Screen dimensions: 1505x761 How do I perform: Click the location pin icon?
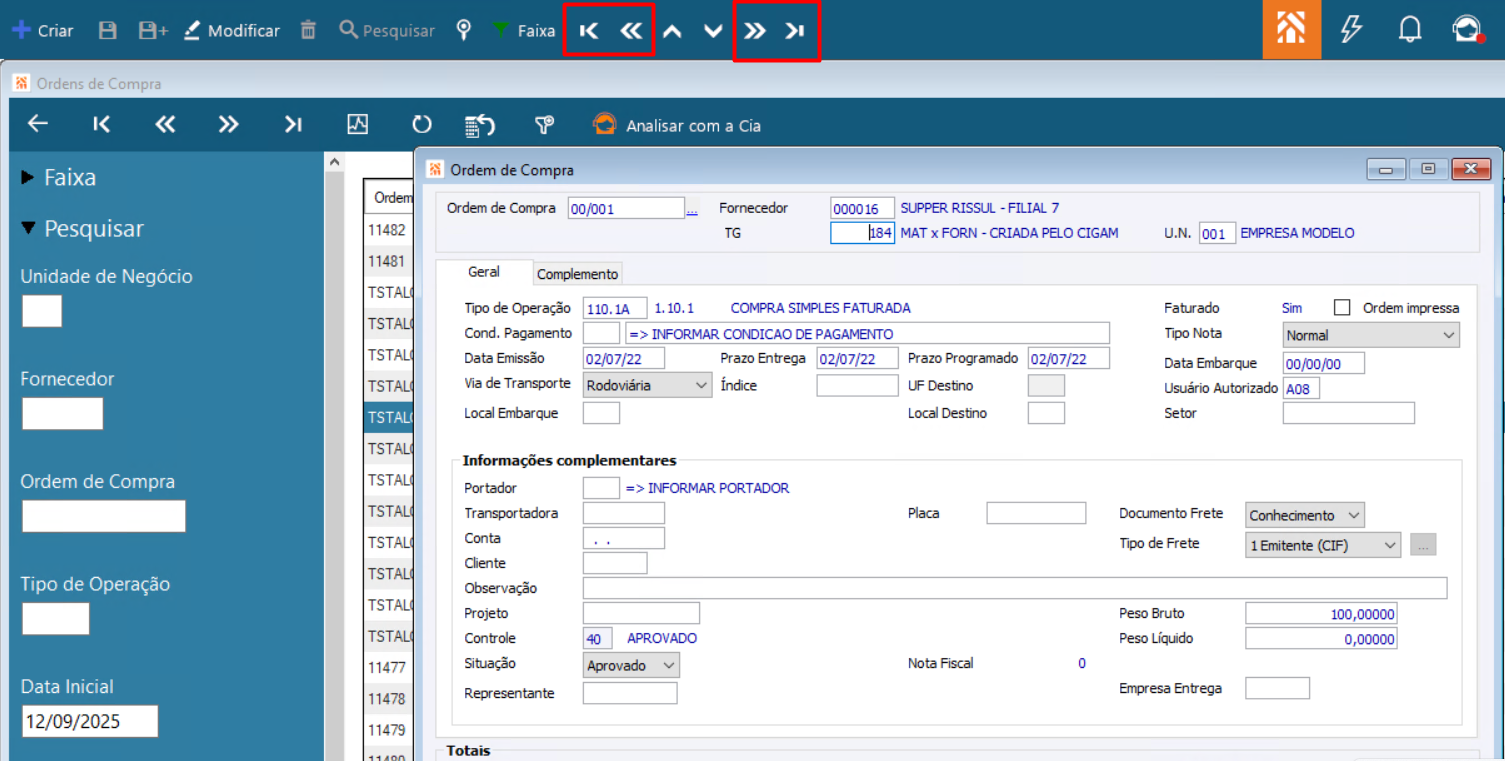464,30
